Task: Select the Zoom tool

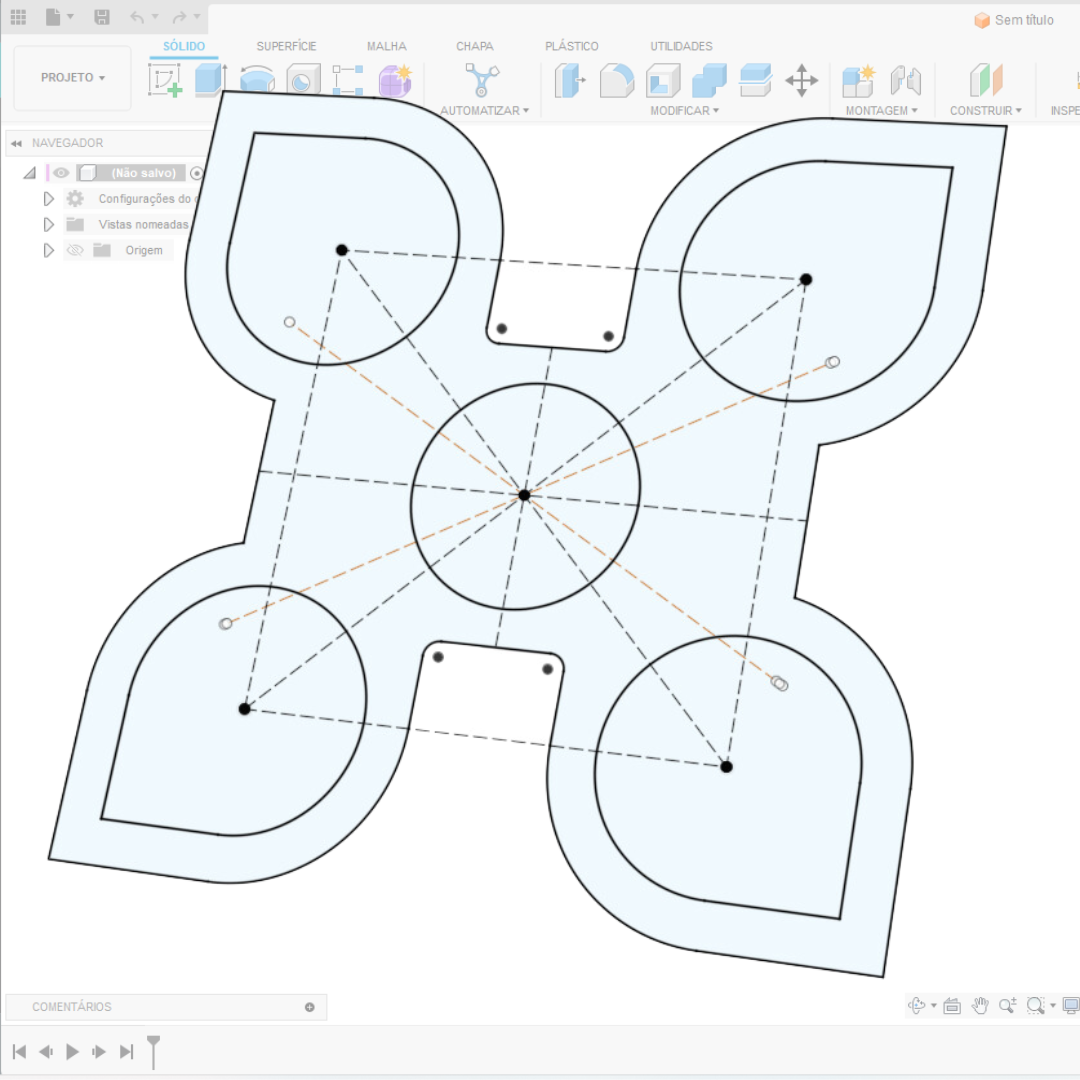Action: [1008, 1006]
